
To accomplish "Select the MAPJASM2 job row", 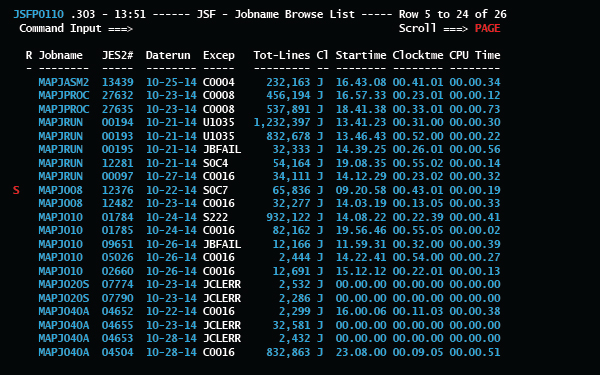I will [x=269, y=82].
